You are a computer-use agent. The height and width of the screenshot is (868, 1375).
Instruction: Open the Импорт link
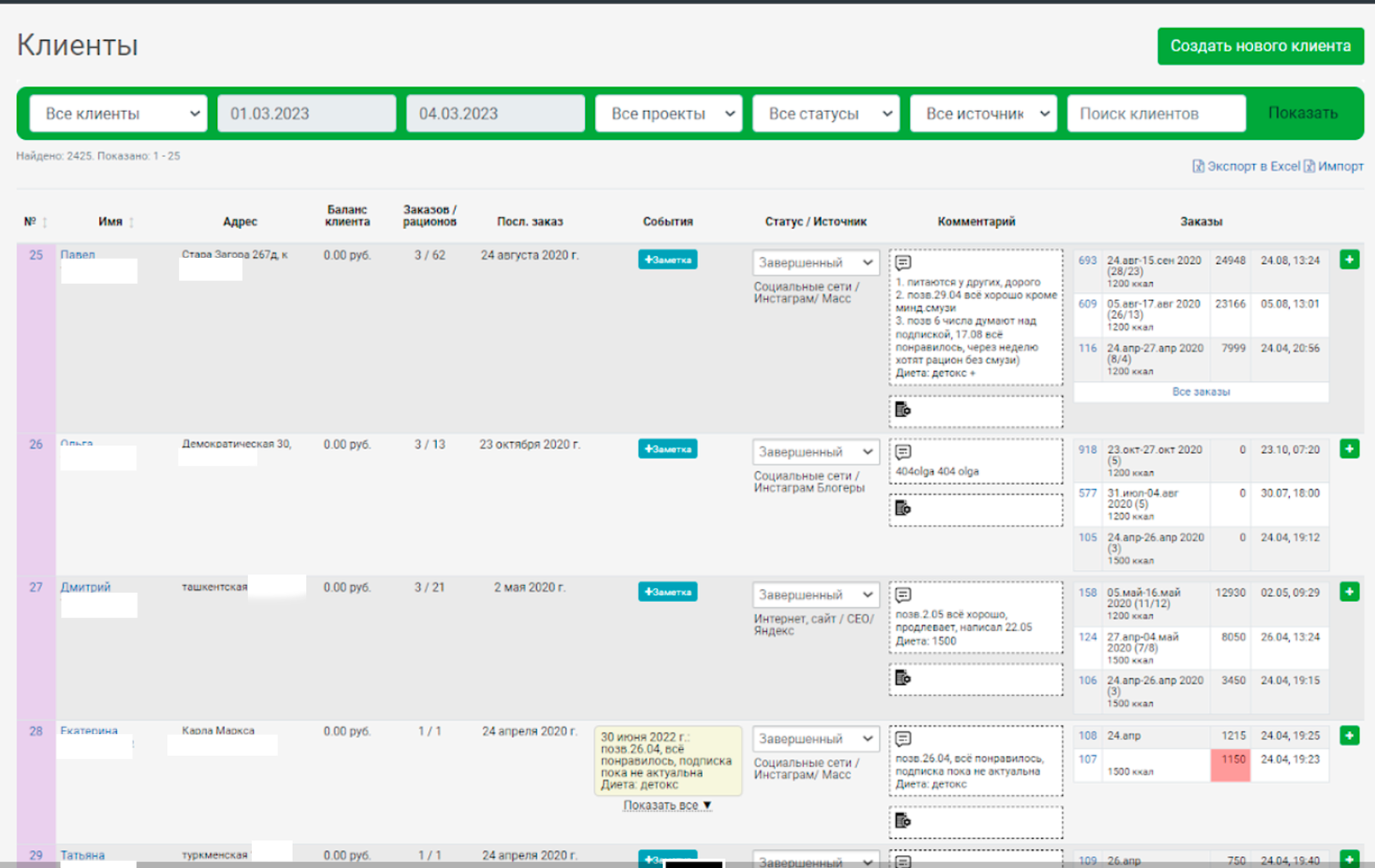(x=1341, y=166)
